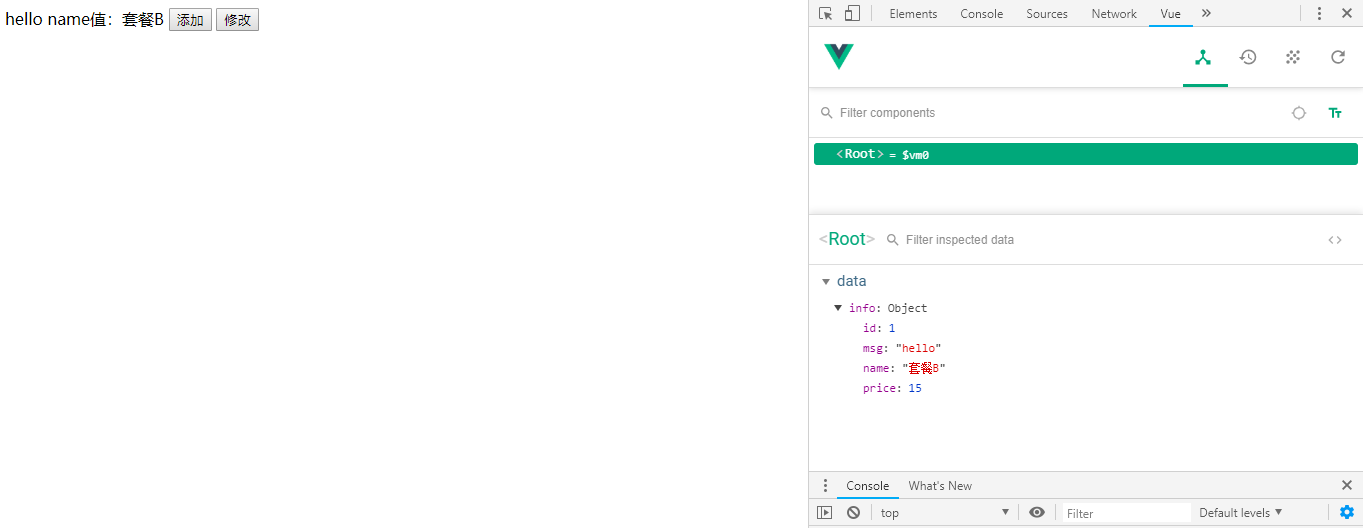The width and height of the screenshot is (1363, 528).
Task: Click the name "套餐B" value
Action: [x=923, y=368]
